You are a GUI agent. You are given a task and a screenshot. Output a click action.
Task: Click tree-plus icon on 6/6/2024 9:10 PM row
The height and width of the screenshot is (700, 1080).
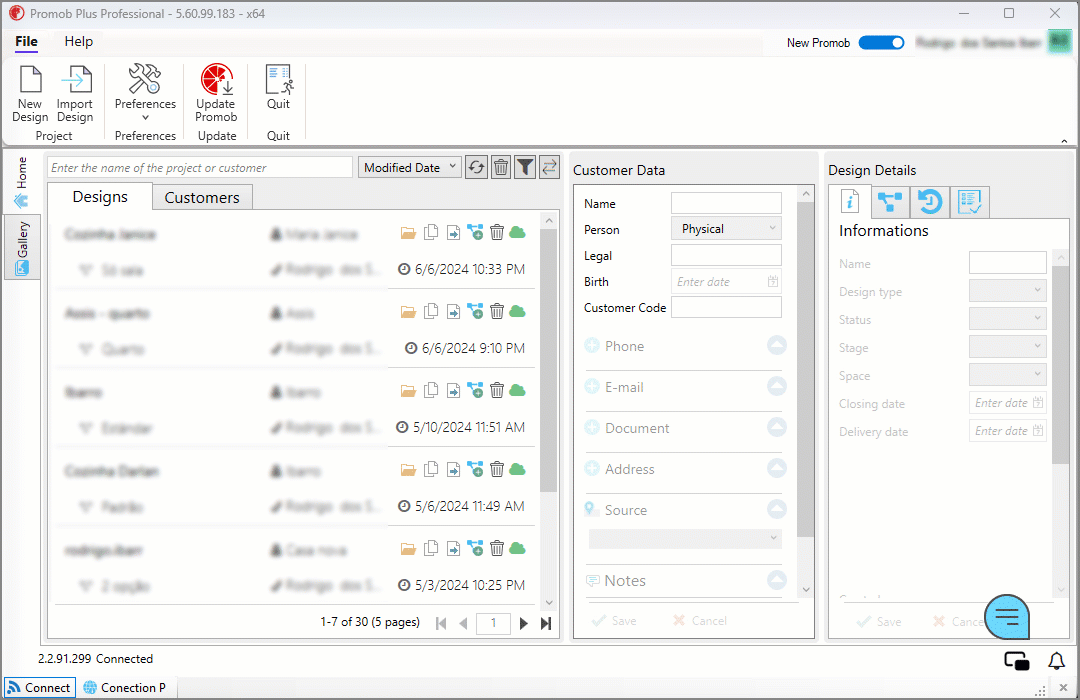coord(475,311)
